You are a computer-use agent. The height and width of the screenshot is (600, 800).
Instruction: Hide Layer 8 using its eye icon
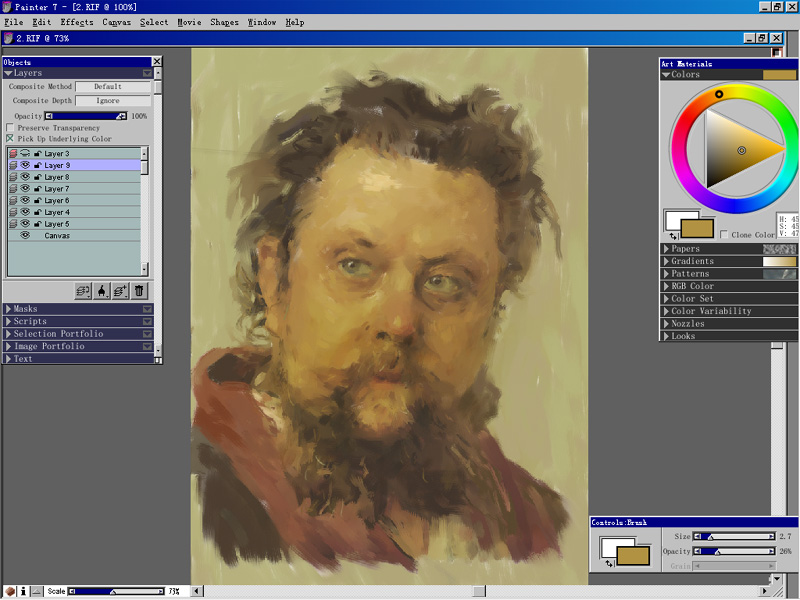pos(25,177)
